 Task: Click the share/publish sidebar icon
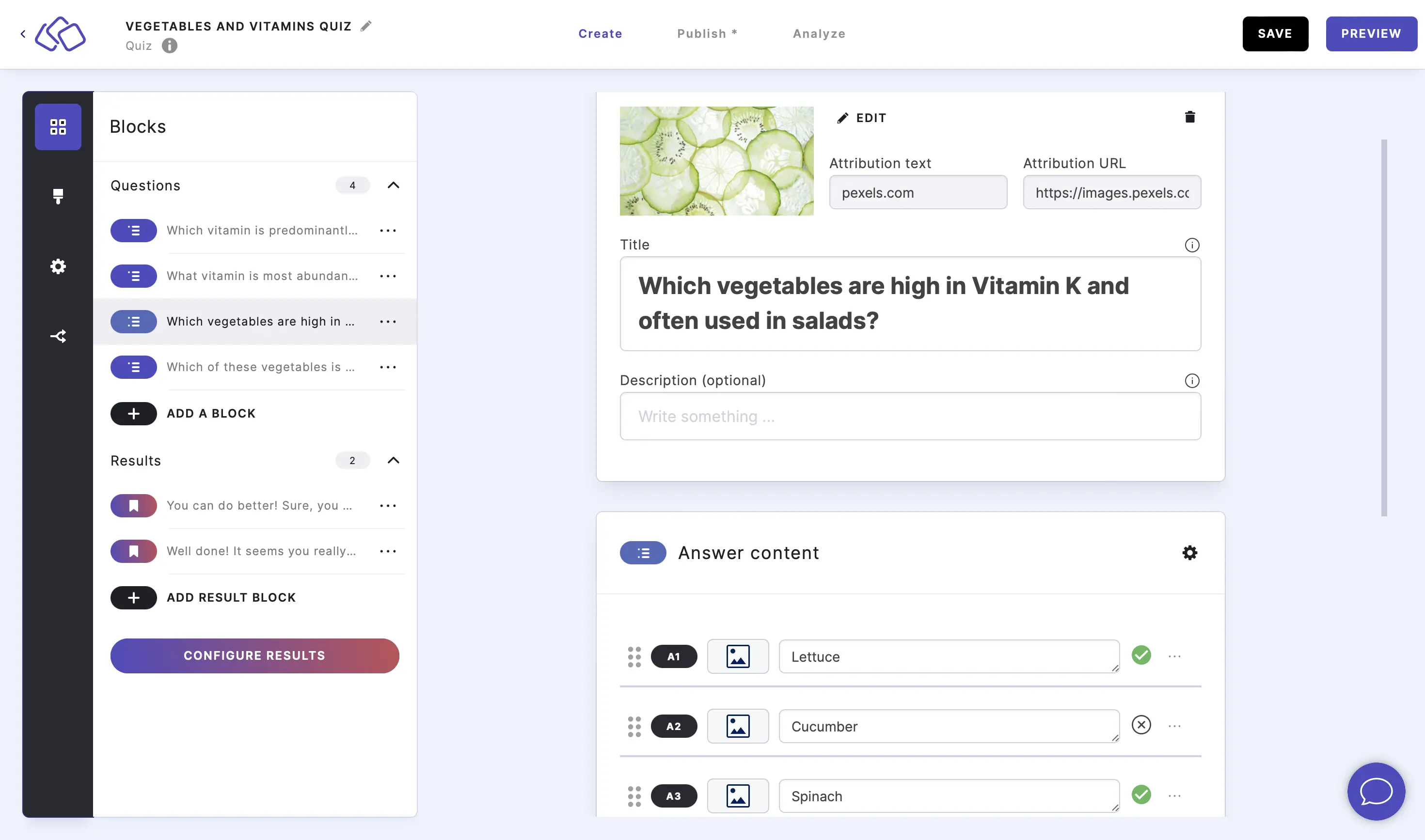57,336
